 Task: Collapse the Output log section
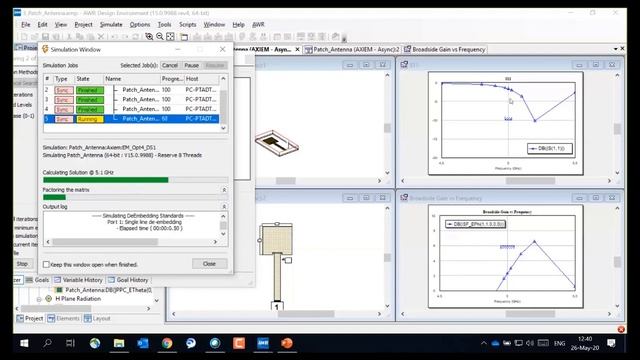point(224,207)
